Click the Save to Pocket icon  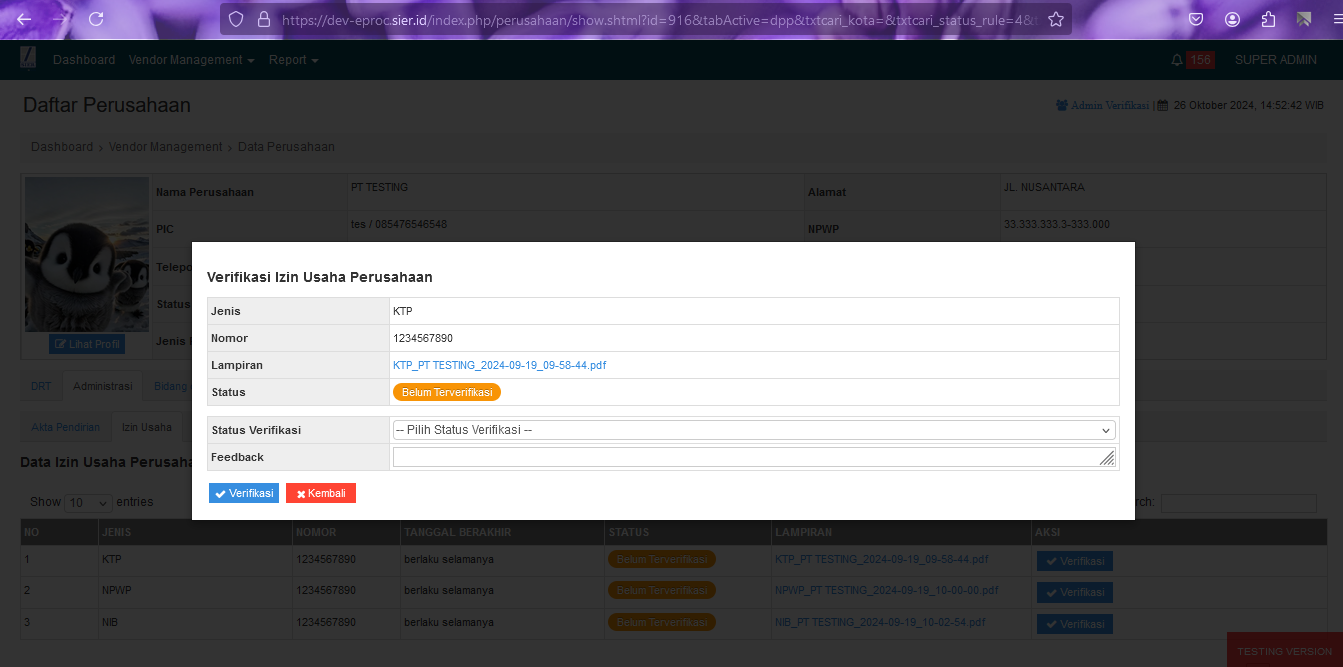click(1196, 19)
